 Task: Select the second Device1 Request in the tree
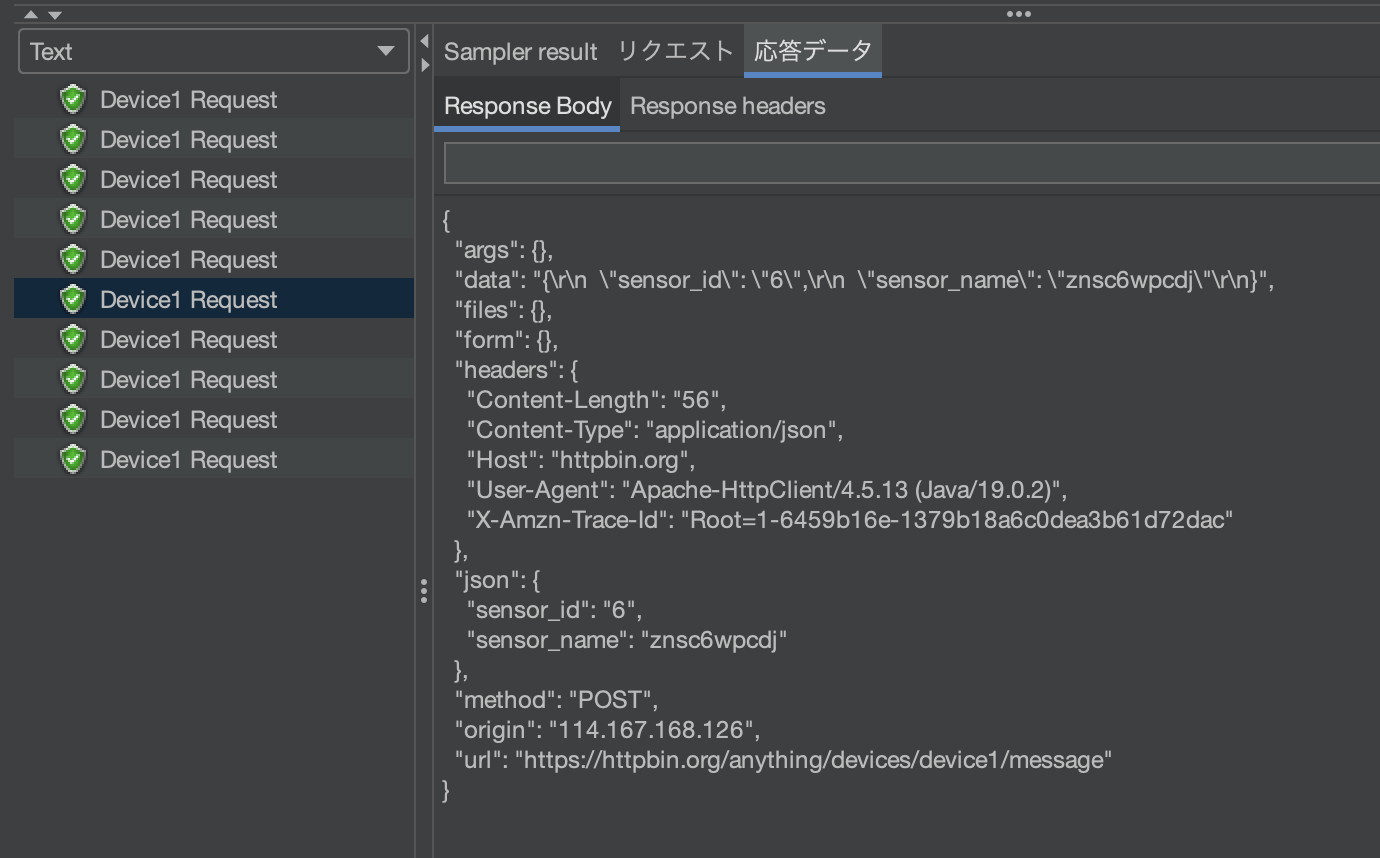[x=188, y=139]
